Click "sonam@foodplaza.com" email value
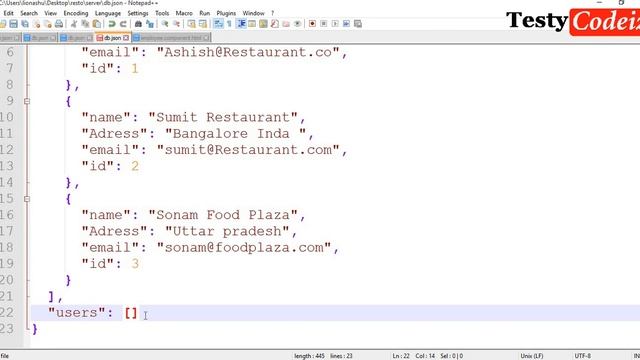The image size is (640, 360). click(x=244, y=248)
